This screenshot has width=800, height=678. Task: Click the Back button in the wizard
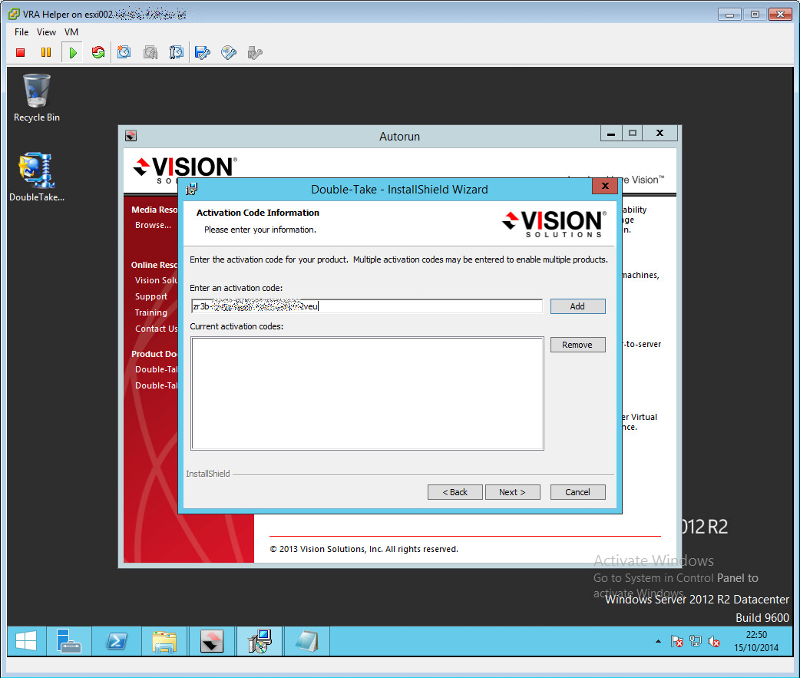point(455,492)
